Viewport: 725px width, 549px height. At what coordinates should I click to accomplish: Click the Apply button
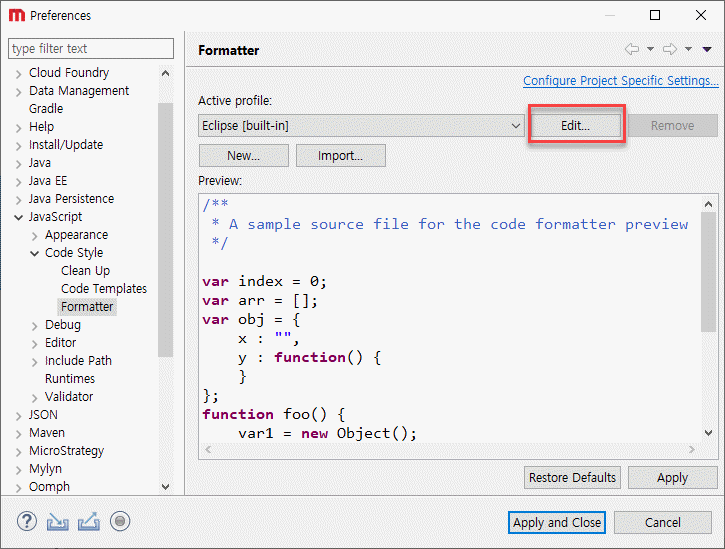(x=673, y=478)
